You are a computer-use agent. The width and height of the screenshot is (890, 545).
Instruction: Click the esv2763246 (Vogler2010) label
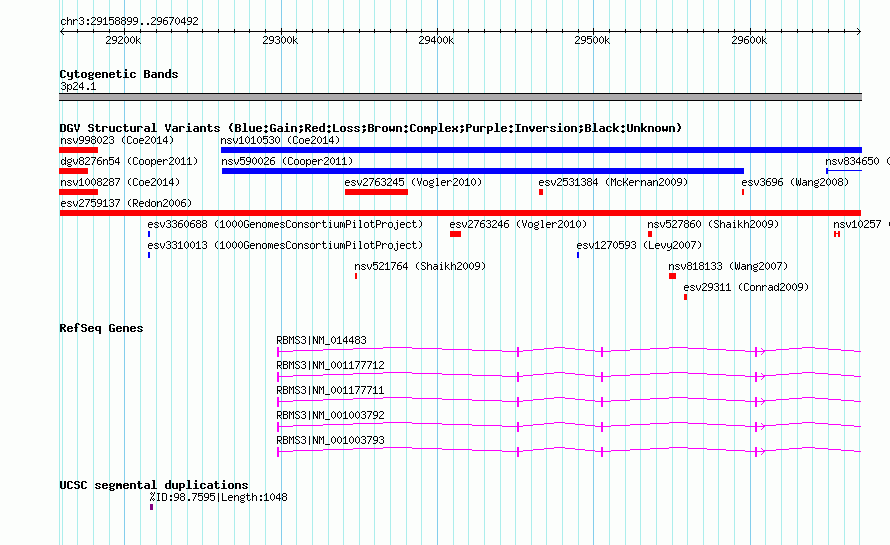518,224
